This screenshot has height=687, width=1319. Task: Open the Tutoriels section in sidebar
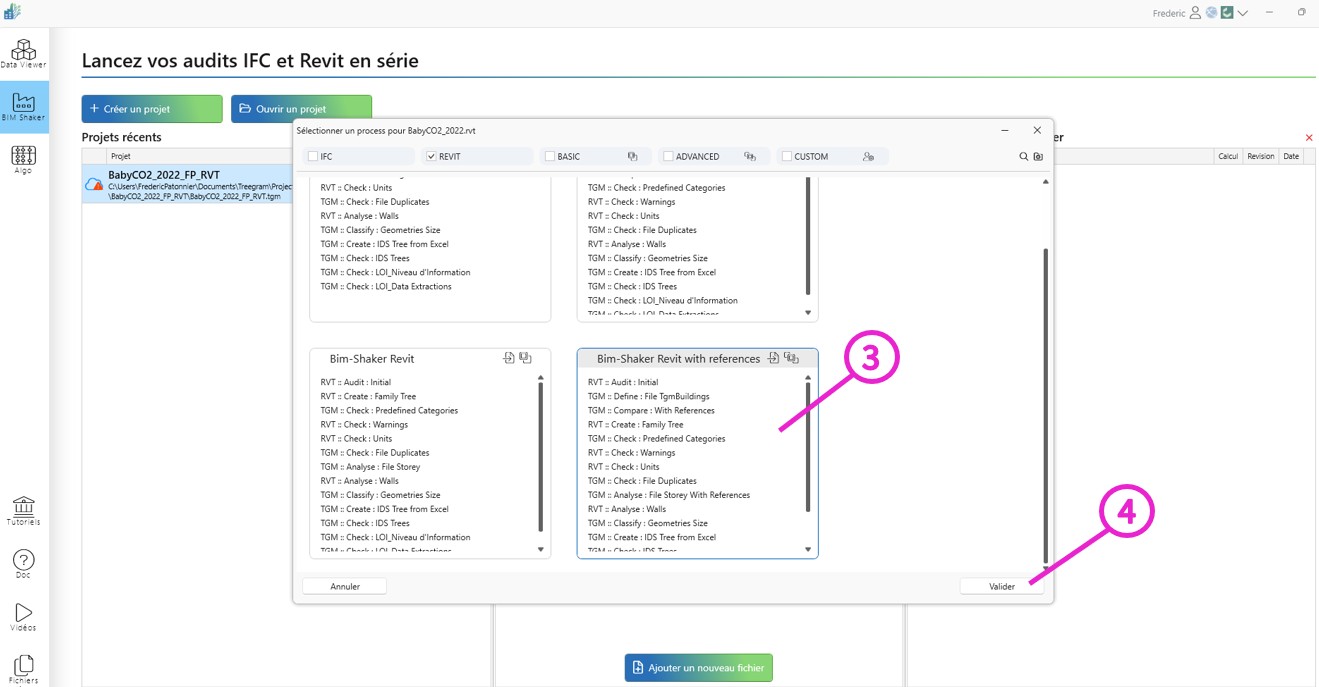(x=23, y=509)
